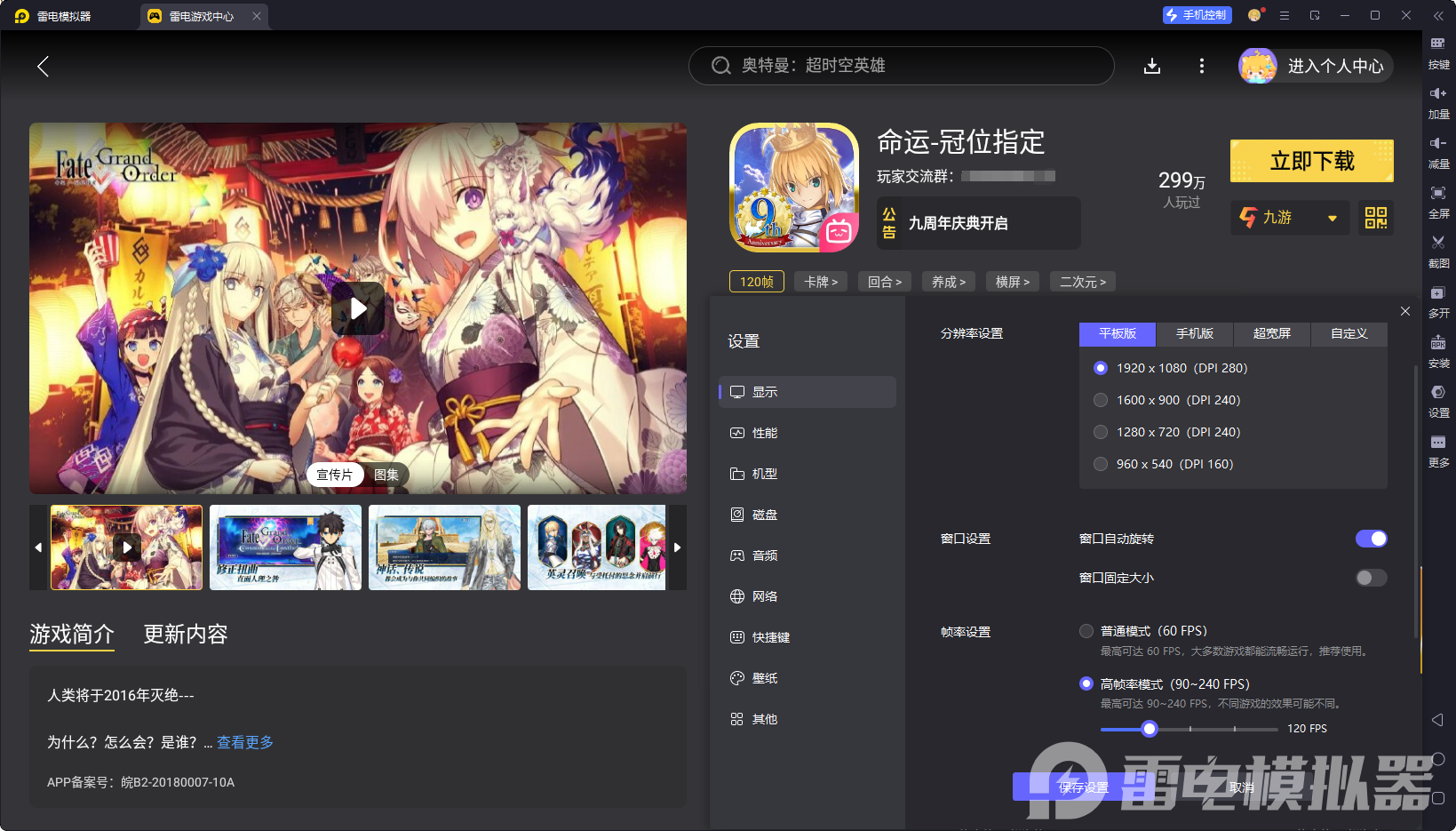Click 立即下载 download button
The width and height of the screenshot is (1456, 831).
tap(1312, 161)
